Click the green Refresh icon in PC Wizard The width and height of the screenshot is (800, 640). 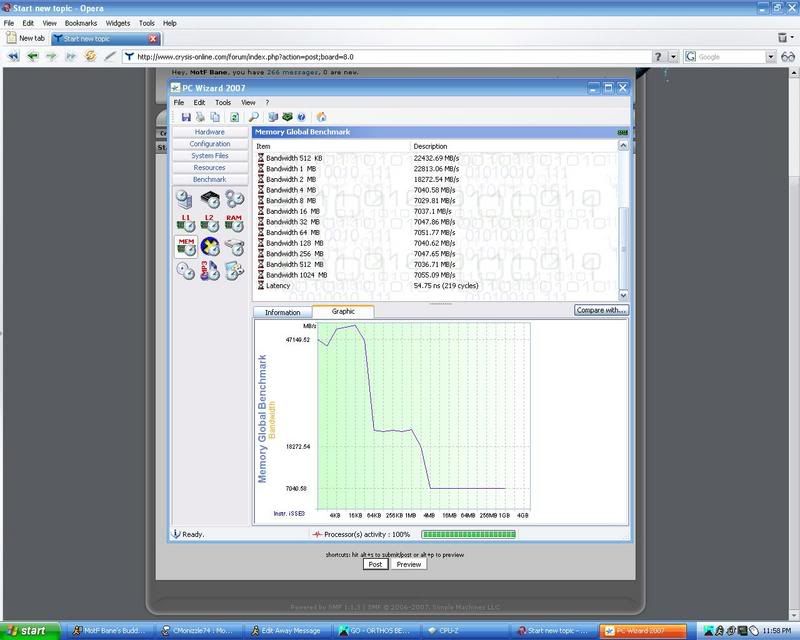click(234, 117)
